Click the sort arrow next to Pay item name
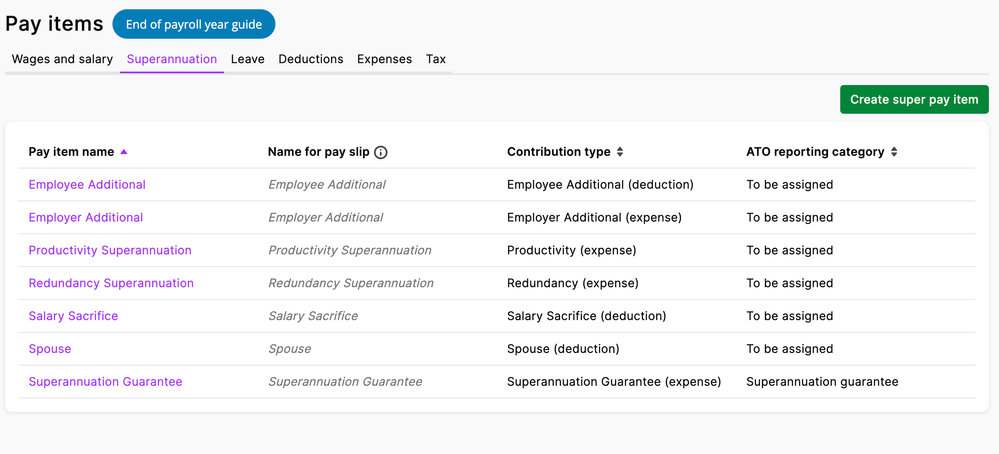 [124, 152]
